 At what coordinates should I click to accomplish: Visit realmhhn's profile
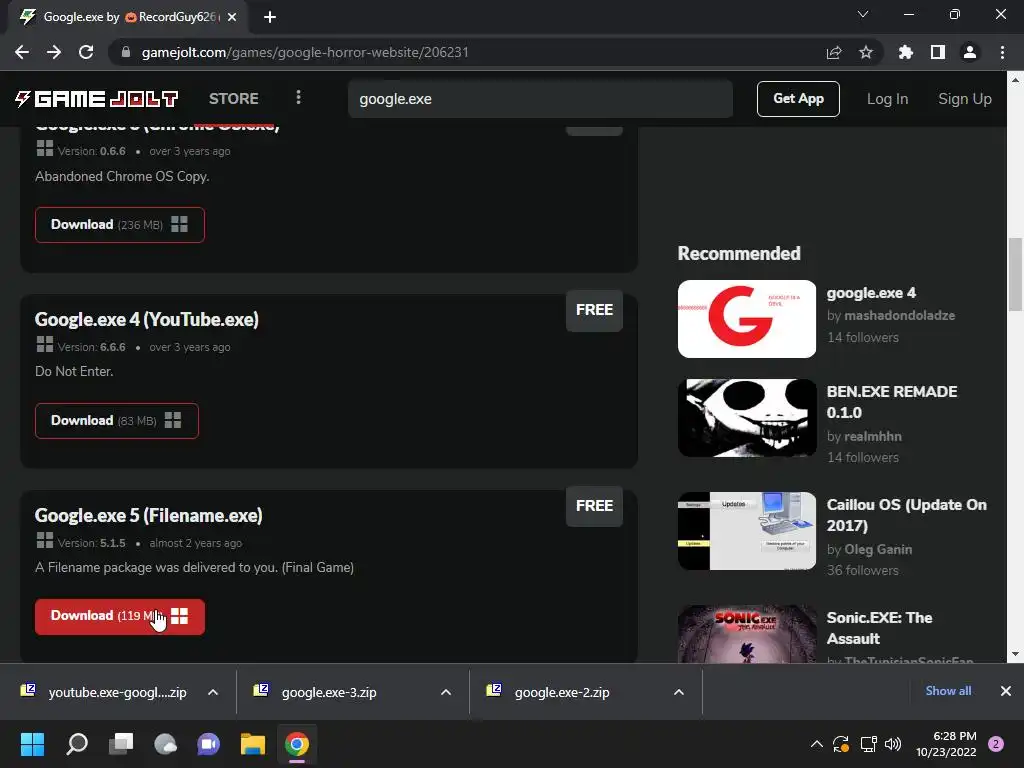tap(872, 436)
